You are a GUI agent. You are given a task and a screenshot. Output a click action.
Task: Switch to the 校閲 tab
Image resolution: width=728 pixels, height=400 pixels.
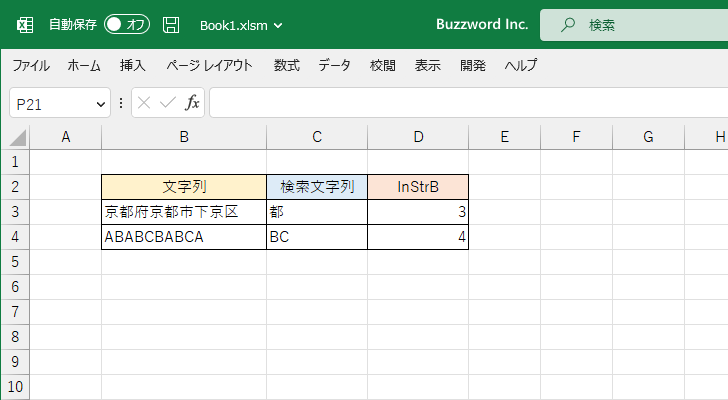point(383,65)
